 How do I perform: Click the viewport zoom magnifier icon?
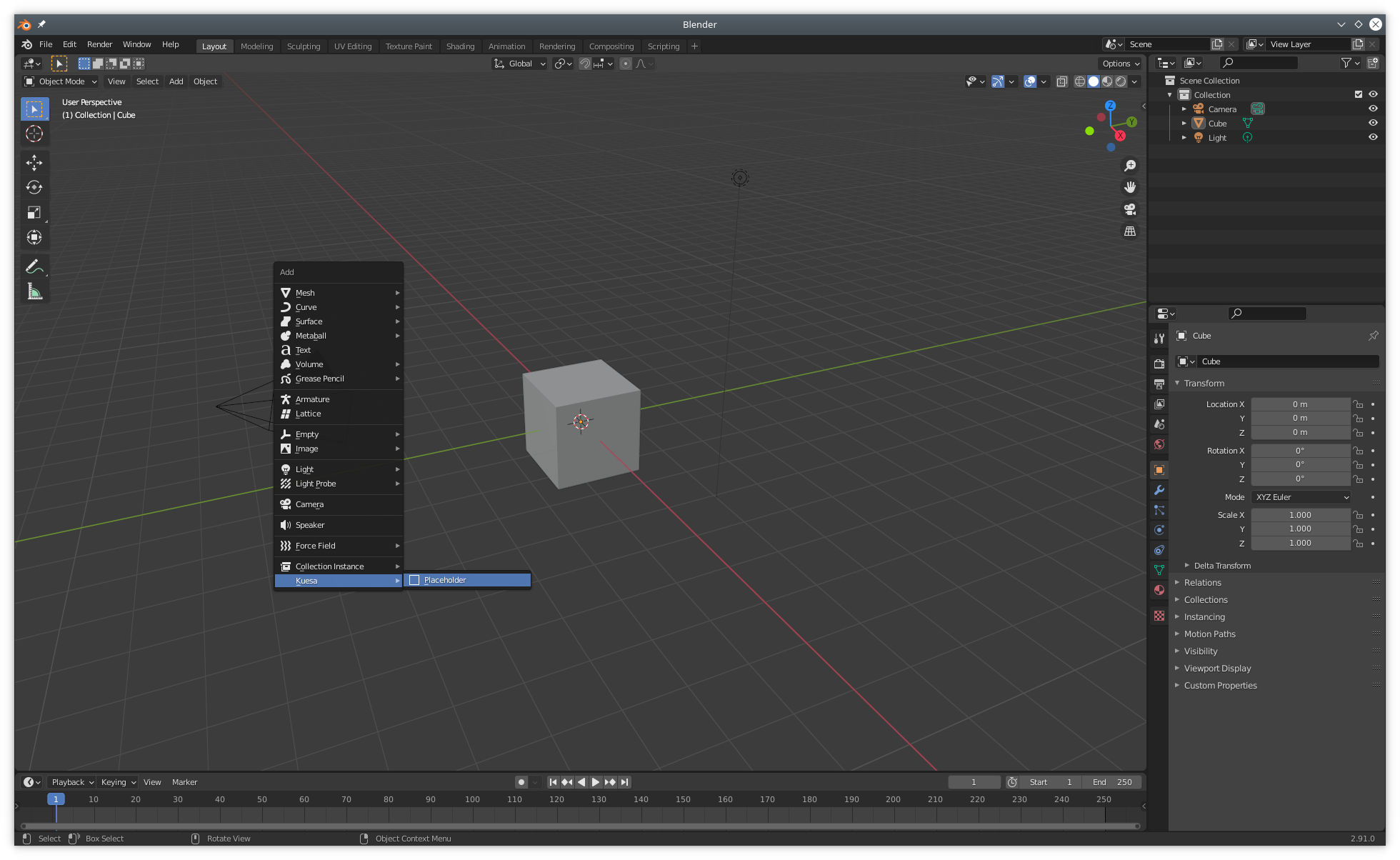pyautogui.click(x=1130, y=166)
